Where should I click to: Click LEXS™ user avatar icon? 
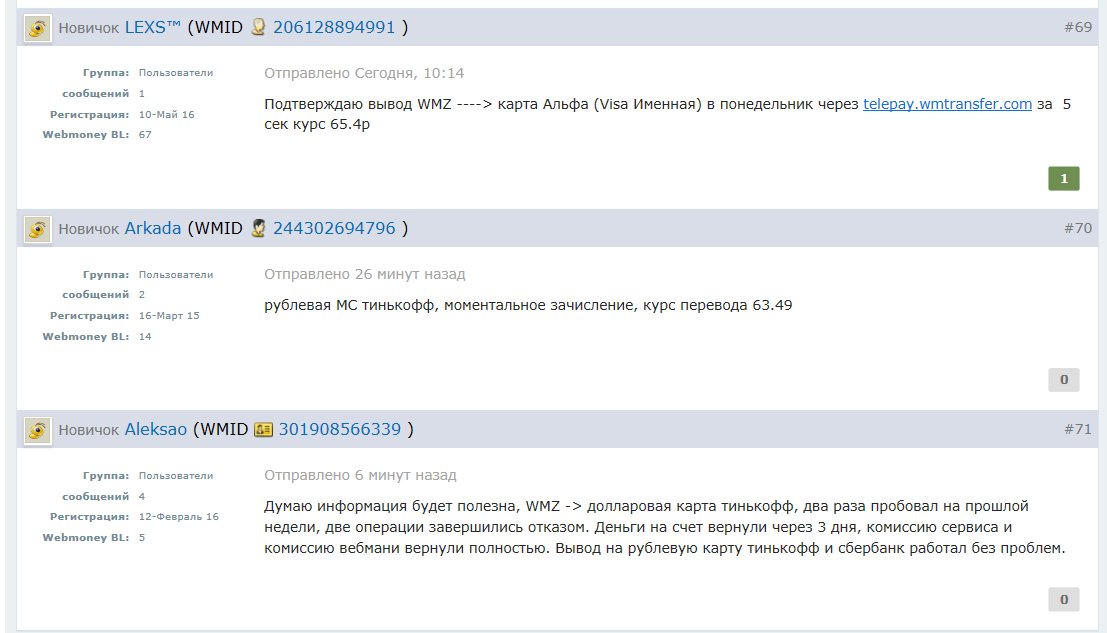37,28
